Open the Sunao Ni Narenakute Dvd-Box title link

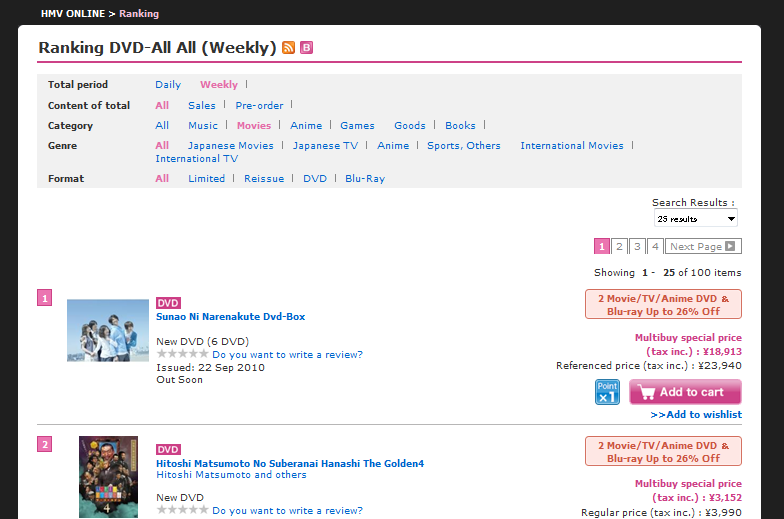[x=231, y=317]
